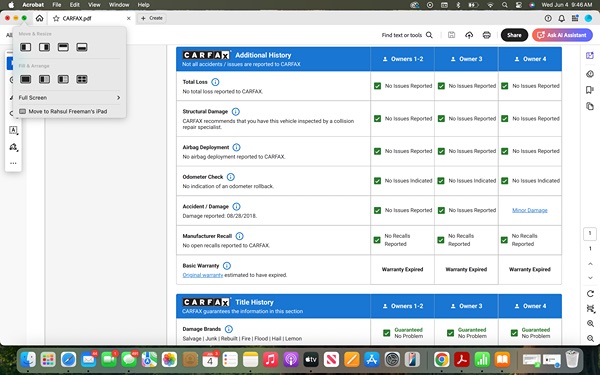The height and width of the screenshot is (375, 600).
Task: Show info for Damage Brands
Action: pyautogui.click(x=229, y=329)
